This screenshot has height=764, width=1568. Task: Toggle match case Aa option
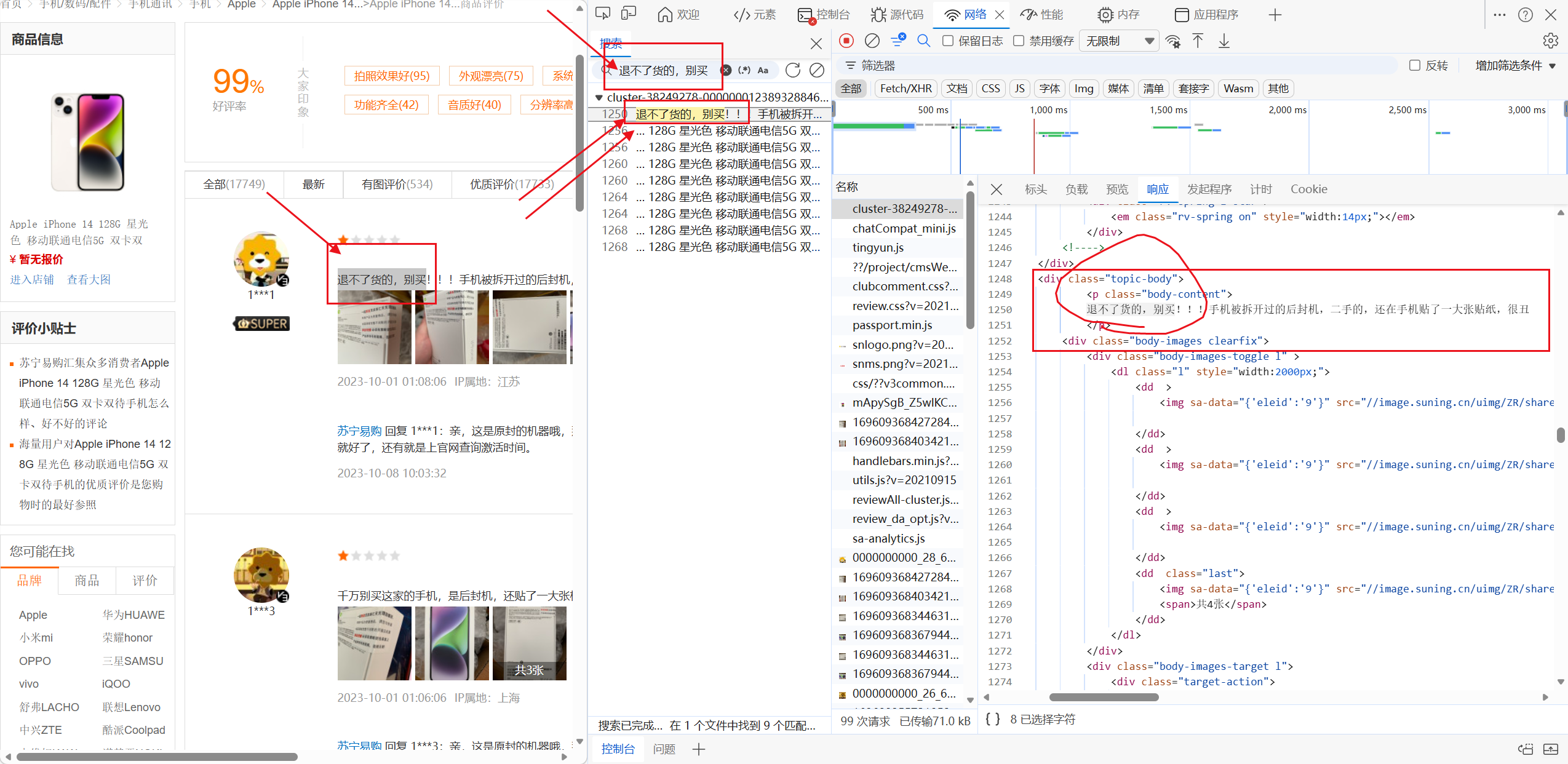coord(763,70)
